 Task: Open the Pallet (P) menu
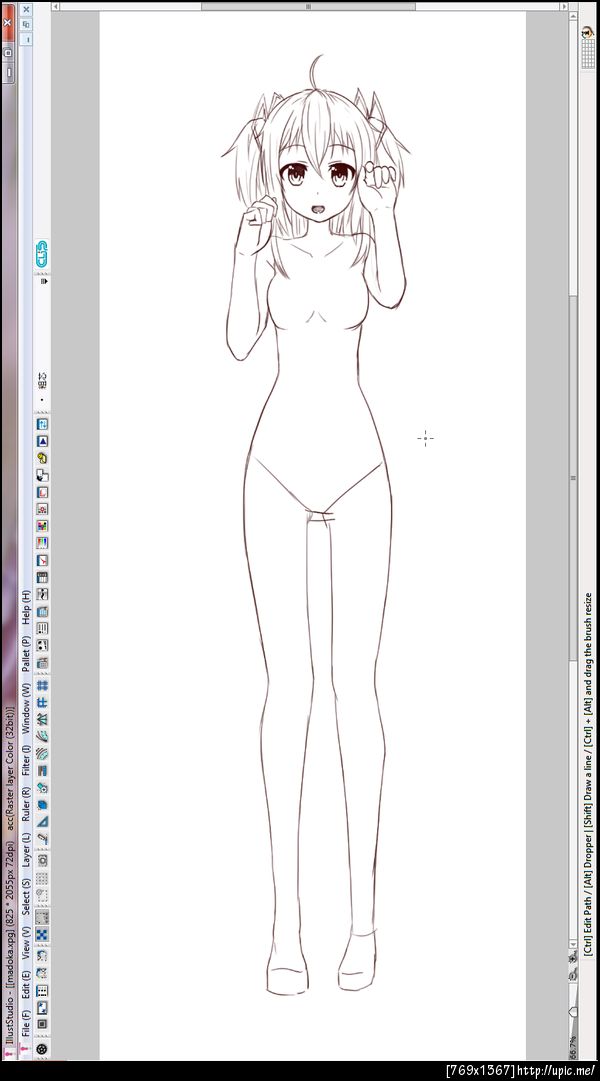tap(26, 654)
